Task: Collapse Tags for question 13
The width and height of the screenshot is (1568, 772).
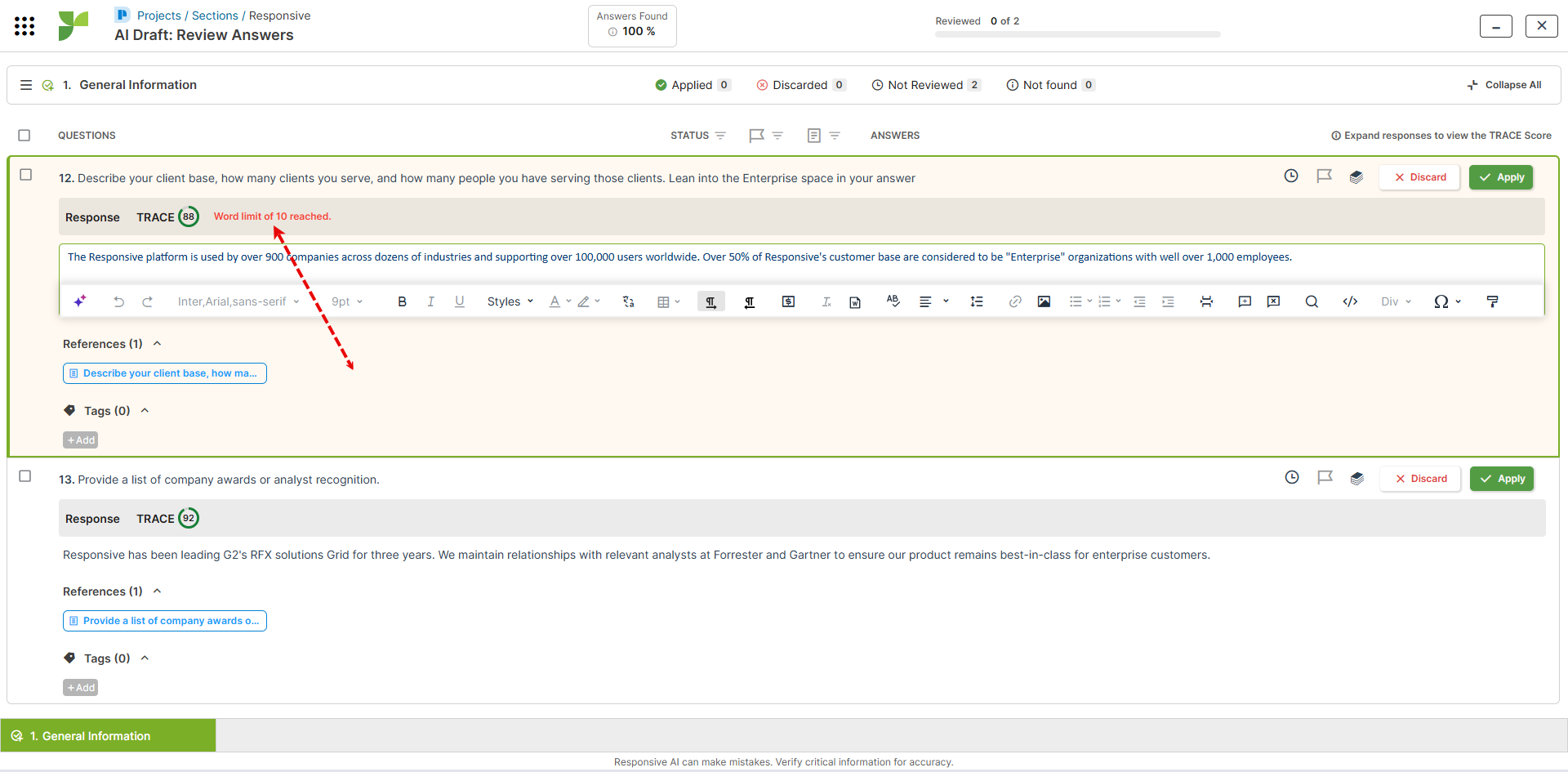Action: [145, 658]
